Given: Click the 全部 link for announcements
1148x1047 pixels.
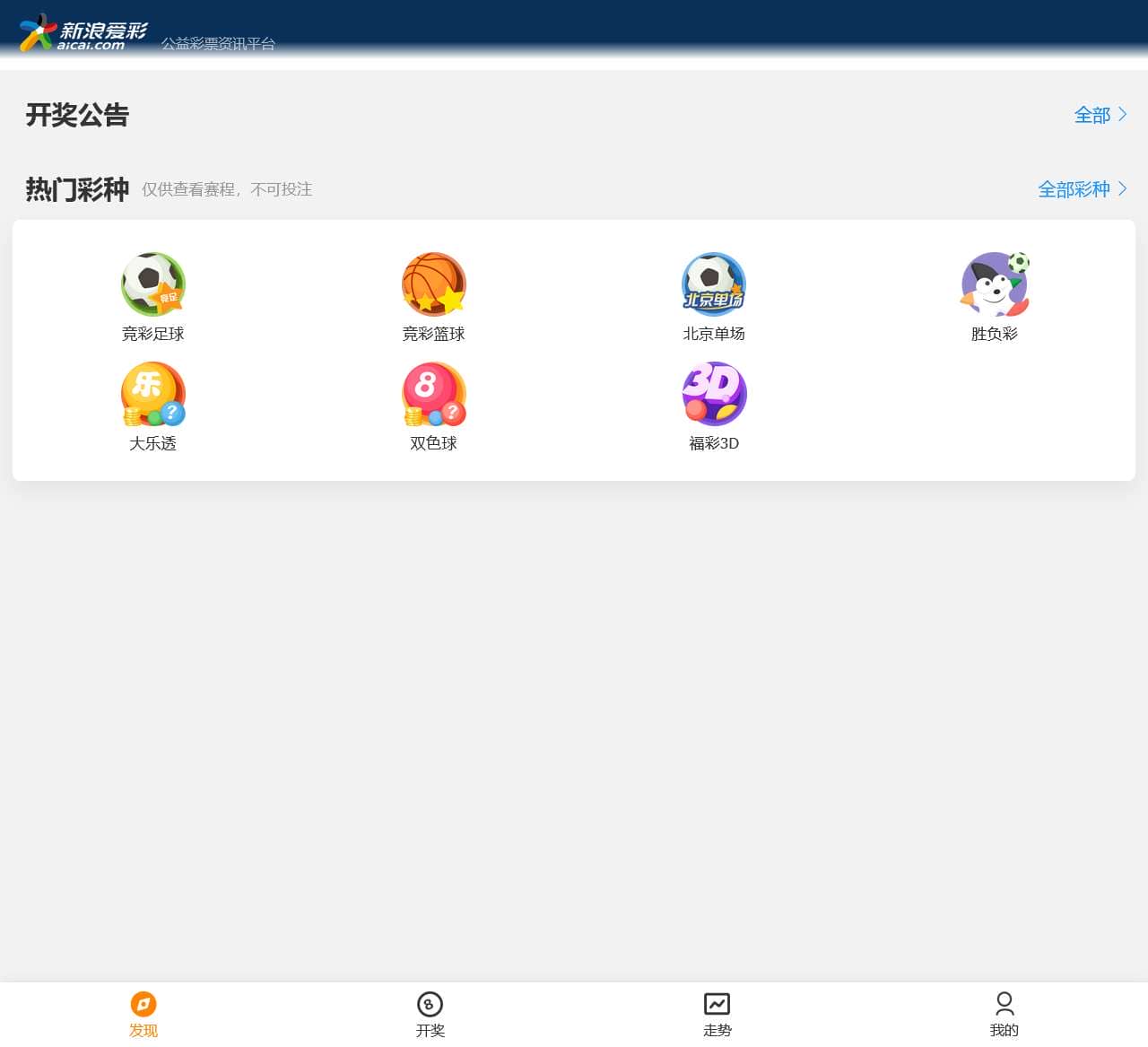Looking at the screenshot, I should coord(1092,116).
